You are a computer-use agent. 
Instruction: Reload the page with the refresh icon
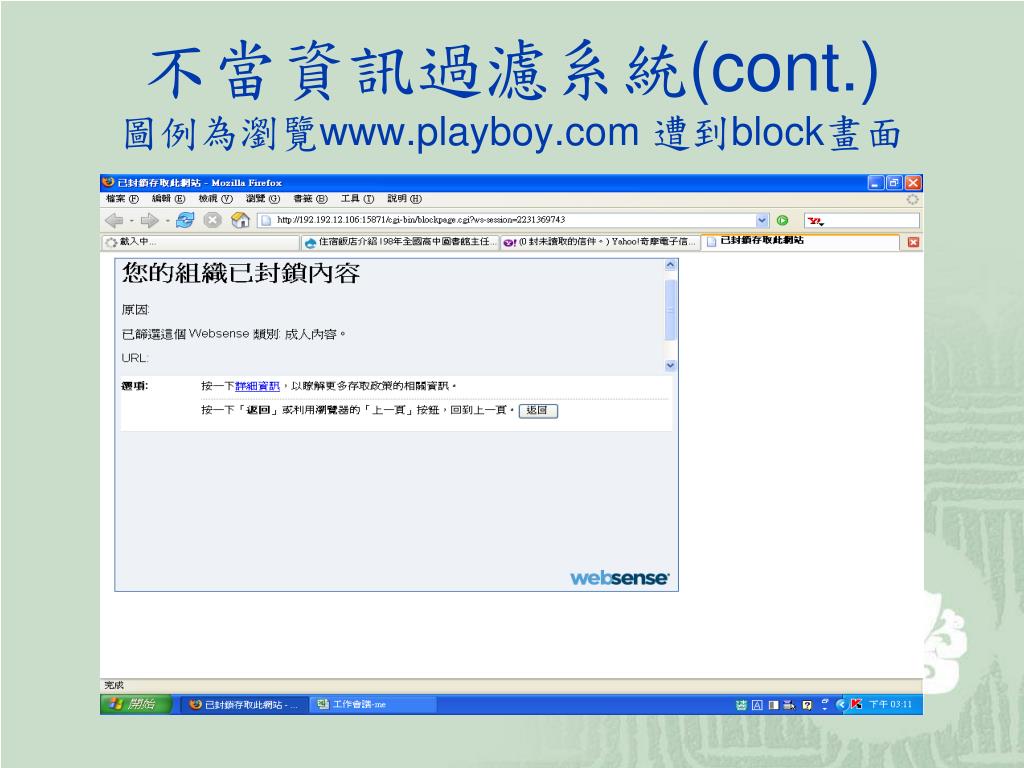tap(185, 220)
